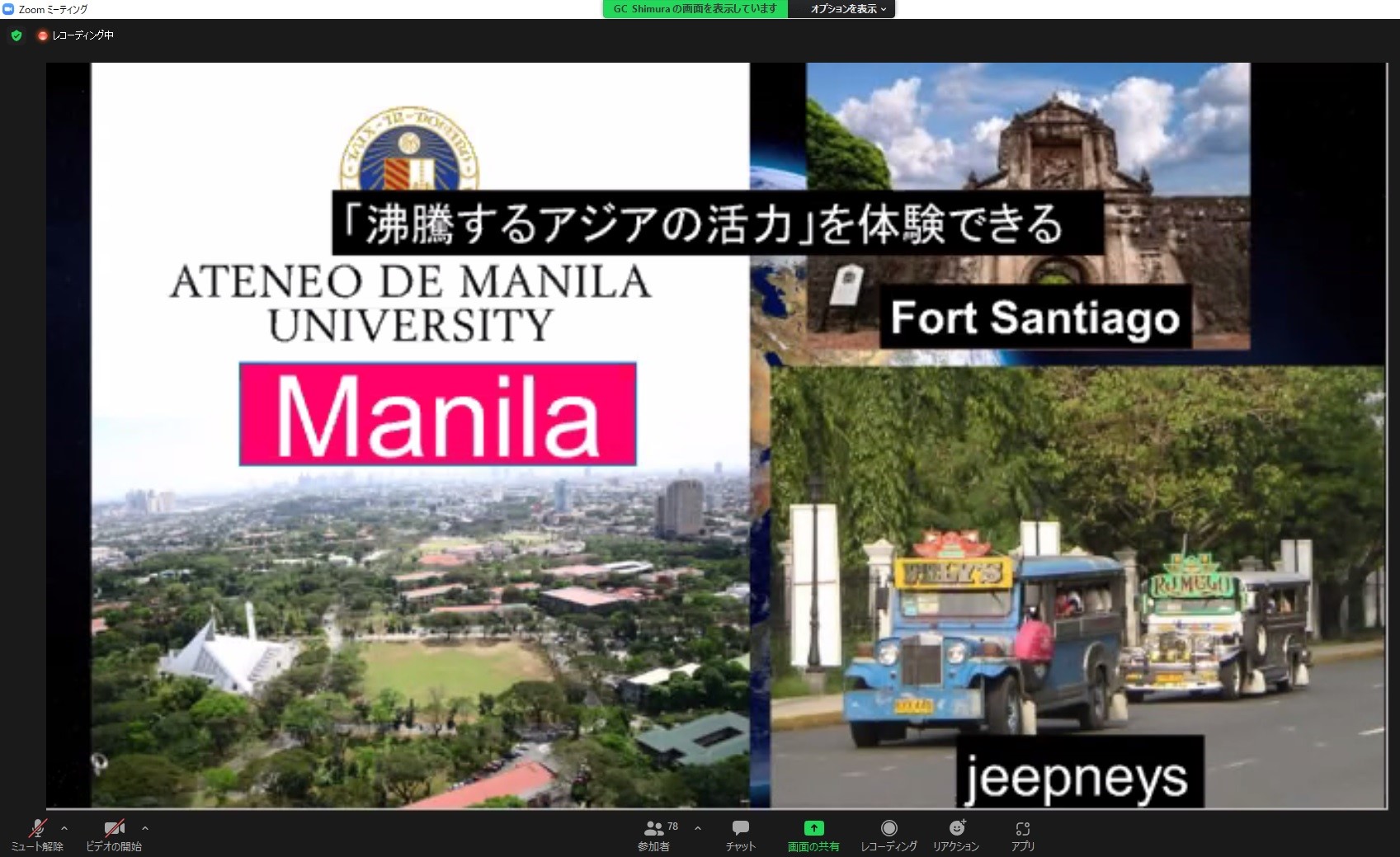
Task: Unmute the microphone (ミュート解除)
Action: point(37,834)
